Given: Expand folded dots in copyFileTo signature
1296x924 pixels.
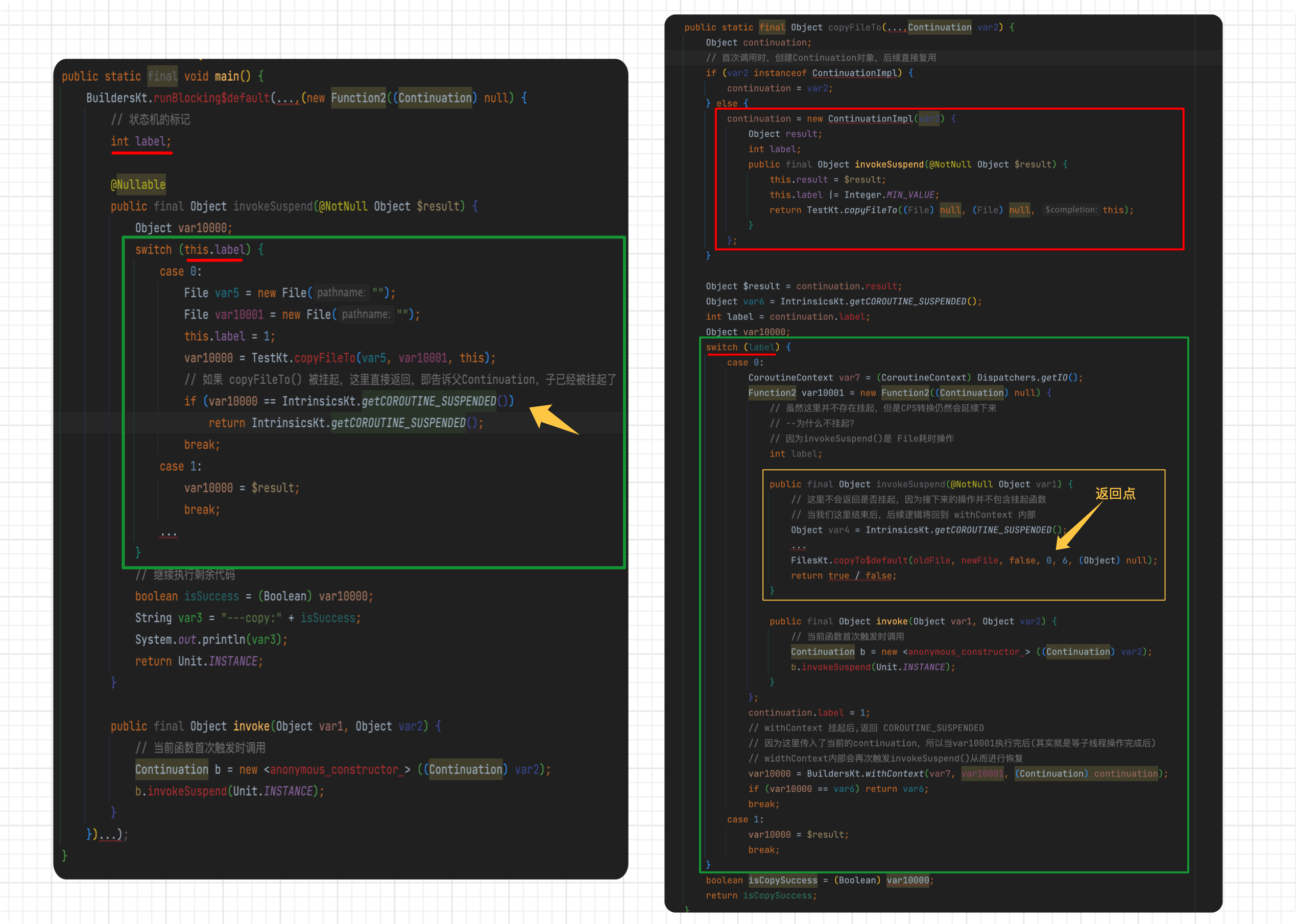Looking at the screenshot, I should pos(894,28).
